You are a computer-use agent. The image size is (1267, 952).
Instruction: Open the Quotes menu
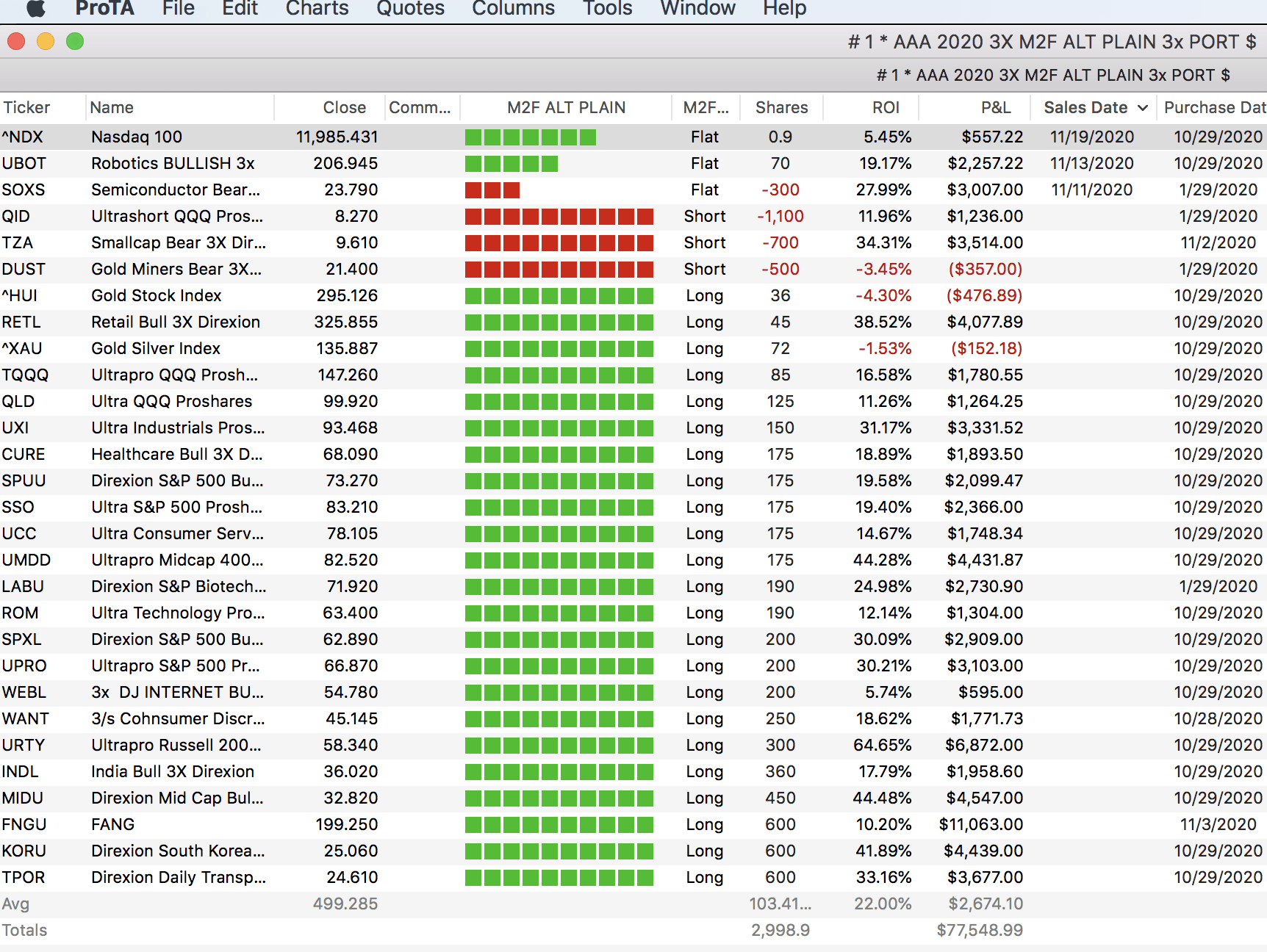[410, 8]
